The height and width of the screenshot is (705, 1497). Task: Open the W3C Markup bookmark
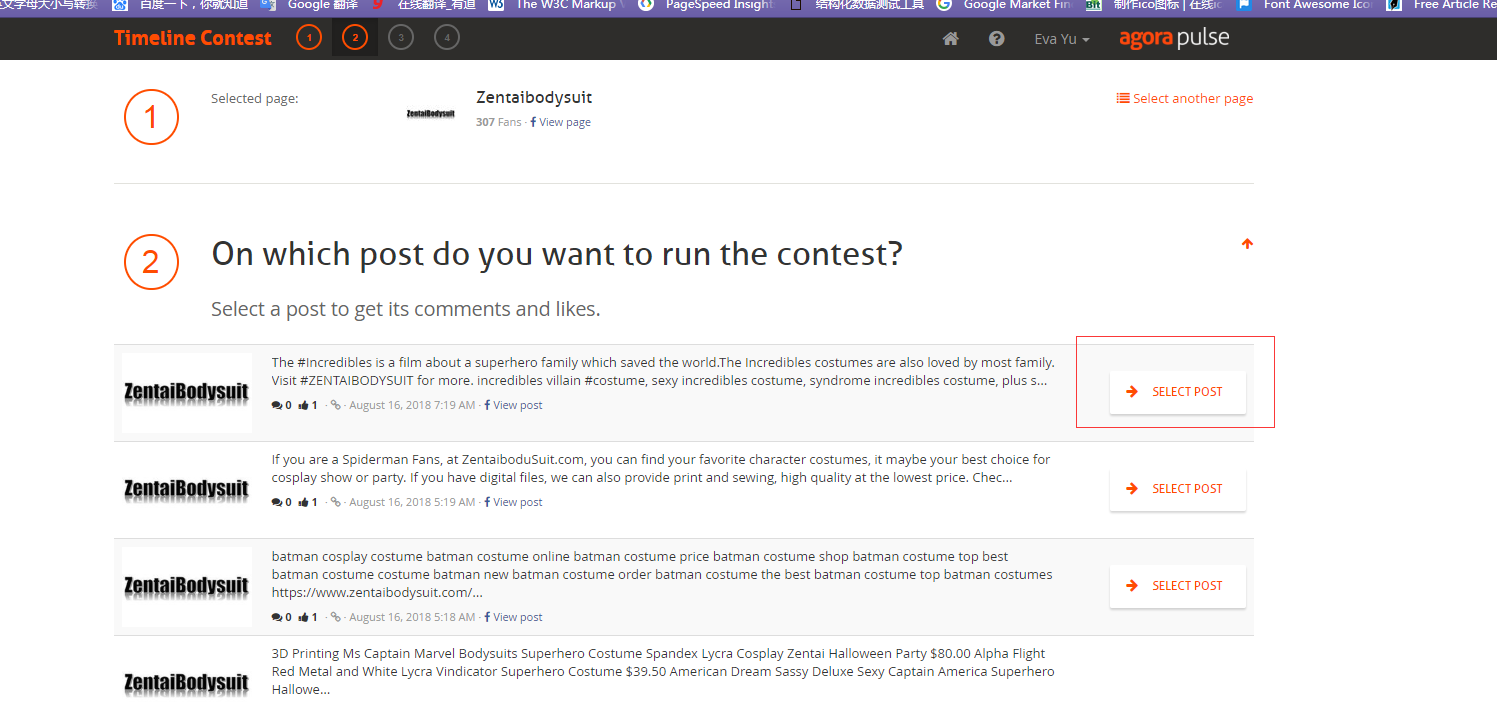click(557, 5)
